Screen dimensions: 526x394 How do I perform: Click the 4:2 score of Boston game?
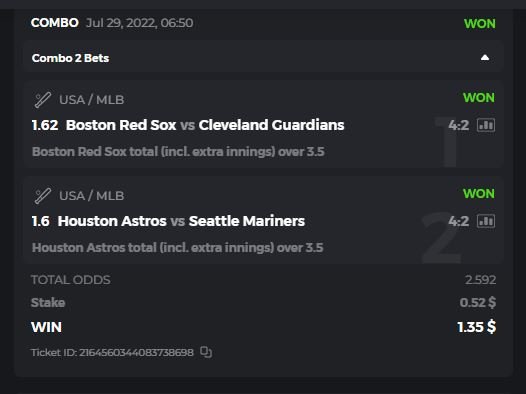coord(459,125)
